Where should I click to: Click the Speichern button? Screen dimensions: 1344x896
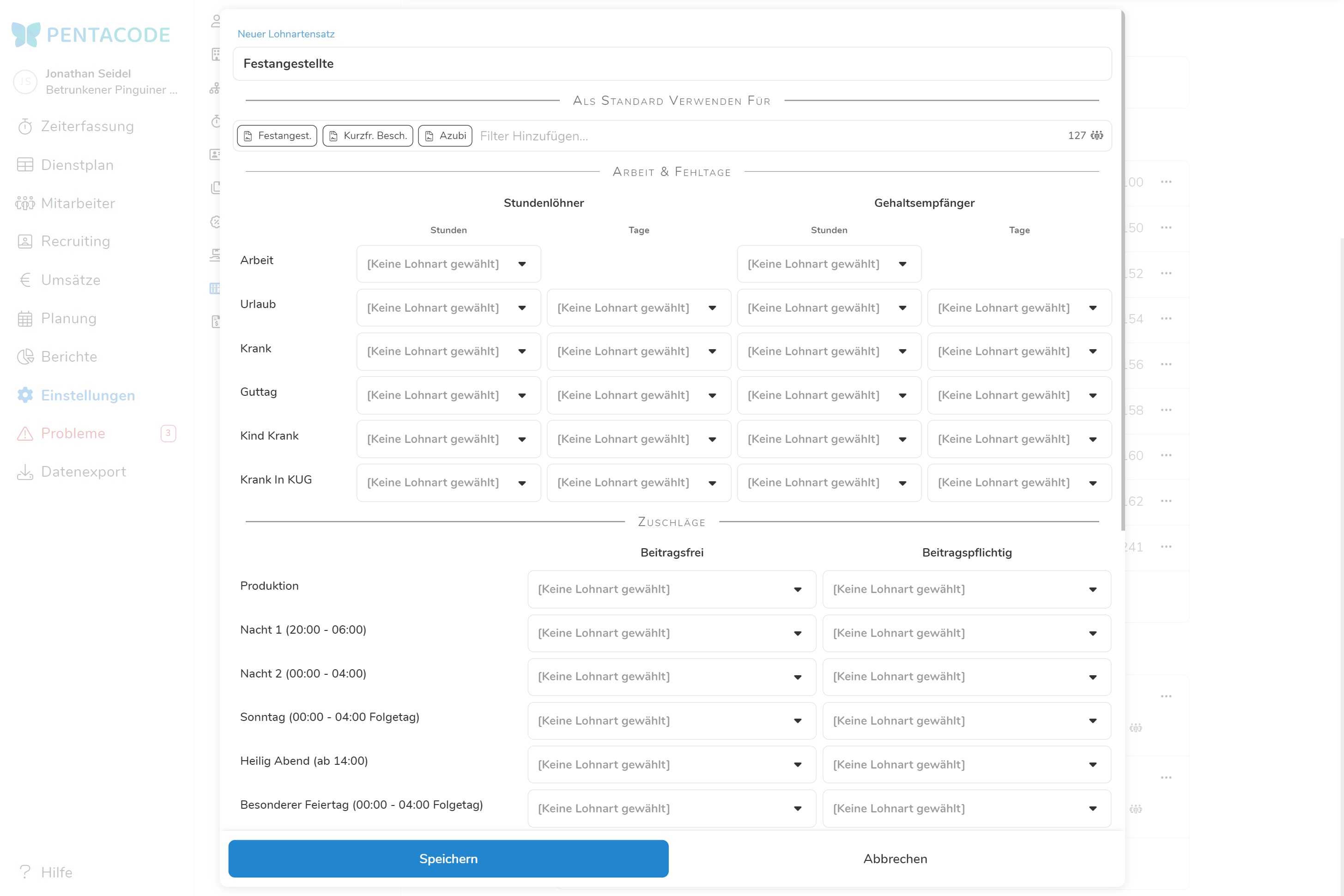click(x=448, y=858)
